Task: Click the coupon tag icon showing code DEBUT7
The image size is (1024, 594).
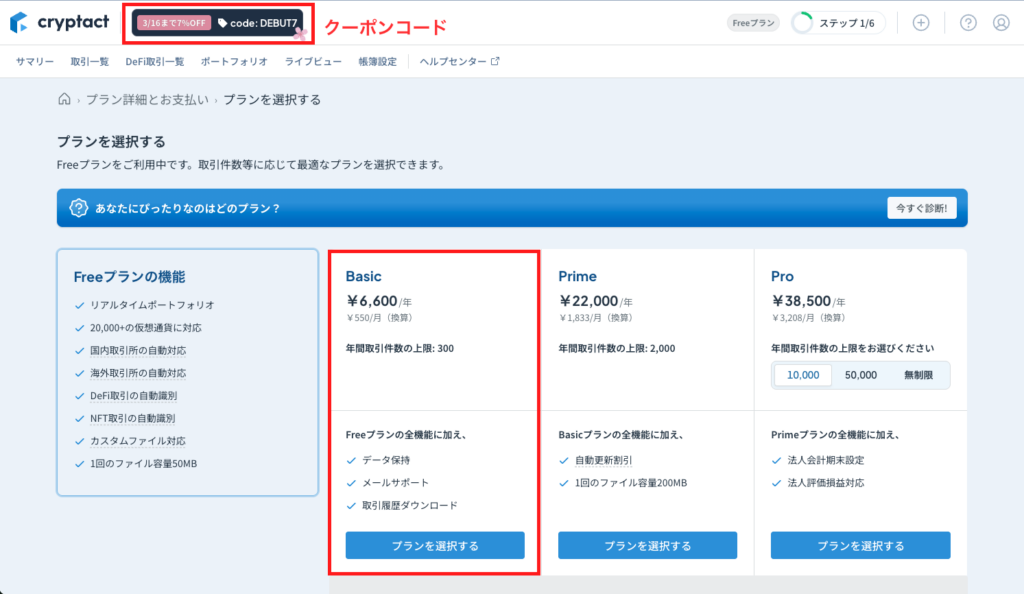Action: pyautogui.click(x=222, y=23)
